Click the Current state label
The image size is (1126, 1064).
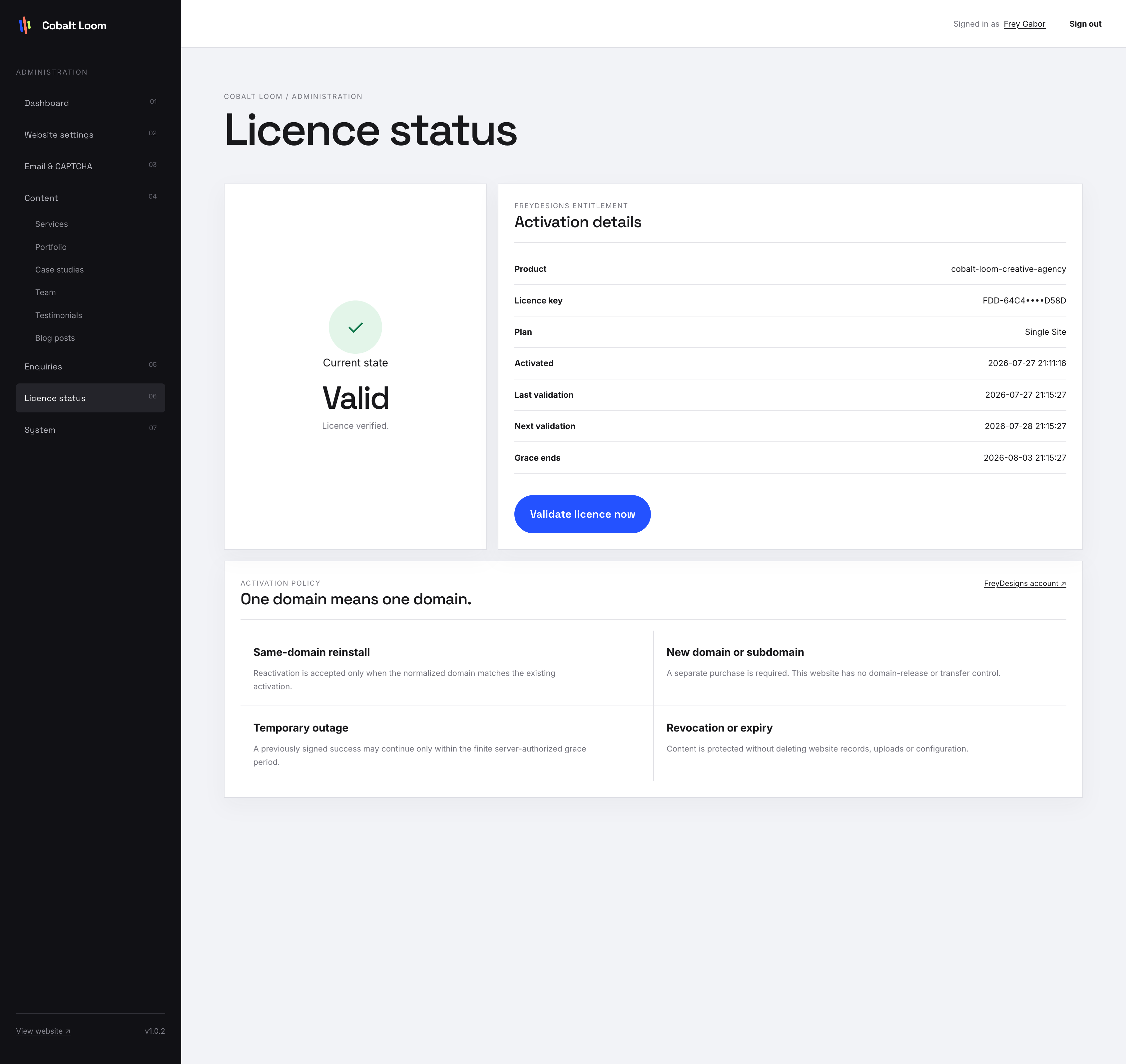point(355,363)
